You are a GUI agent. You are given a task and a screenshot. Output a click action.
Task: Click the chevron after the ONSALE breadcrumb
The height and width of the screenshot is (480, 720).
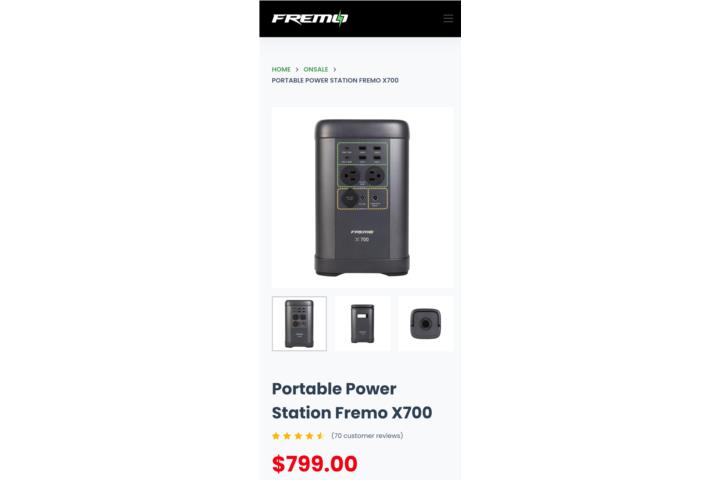pos(335,69)
